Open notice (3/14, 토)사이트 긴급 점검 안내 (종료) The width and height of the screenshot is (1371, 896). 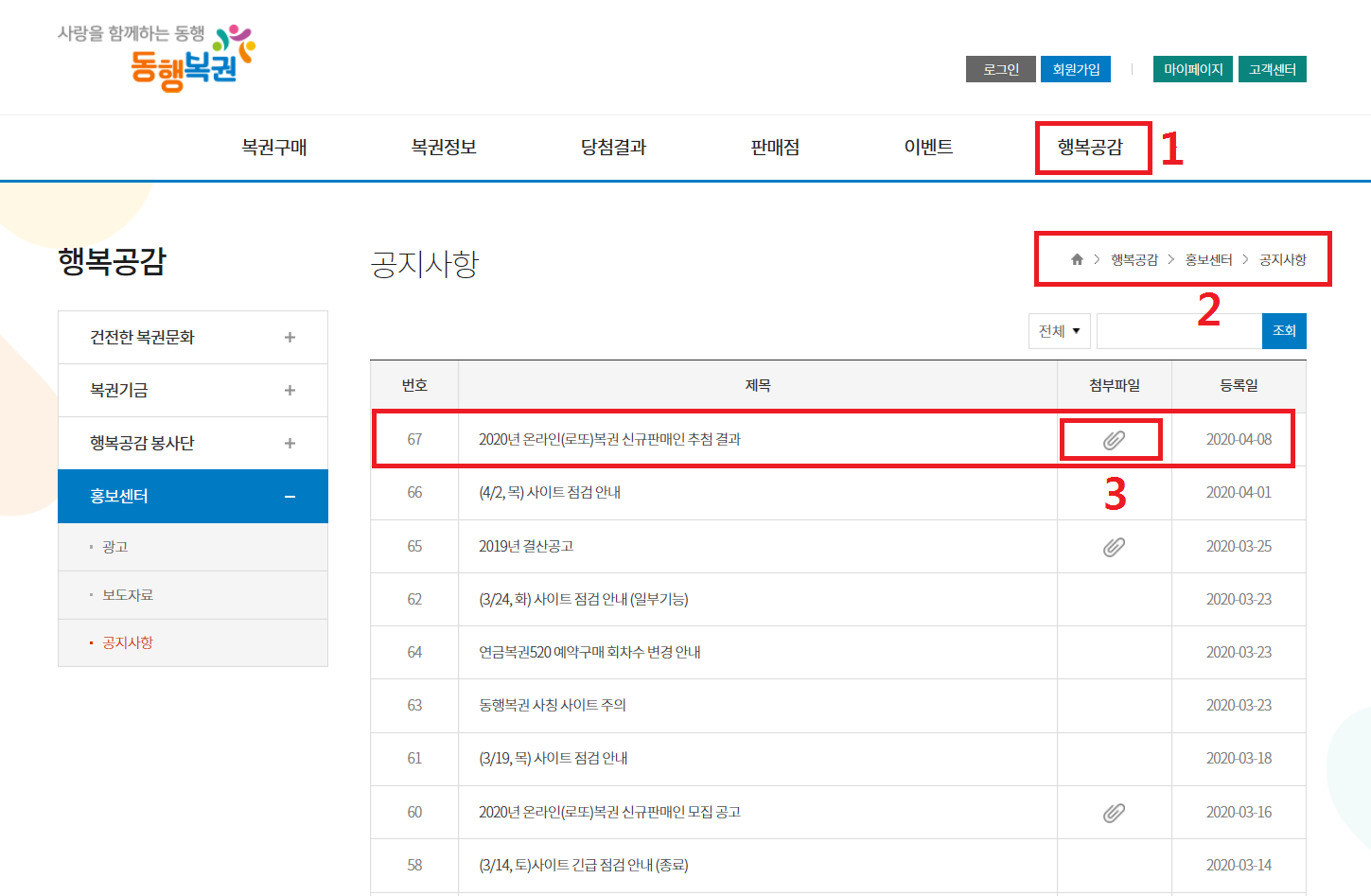coord(584,865)
